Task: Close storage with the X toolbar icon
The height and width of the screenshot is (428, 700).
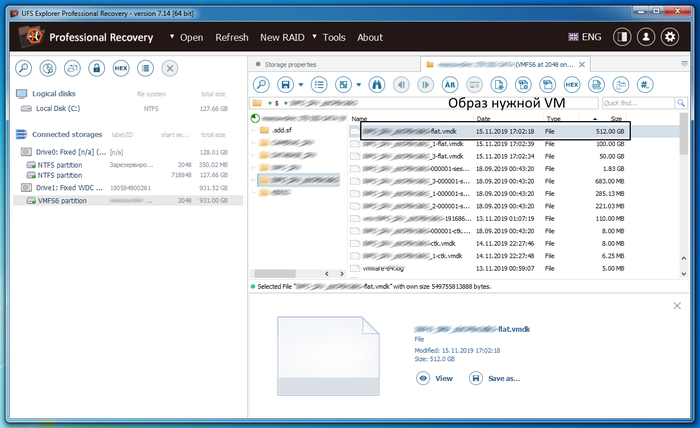Action: [170, 68]
